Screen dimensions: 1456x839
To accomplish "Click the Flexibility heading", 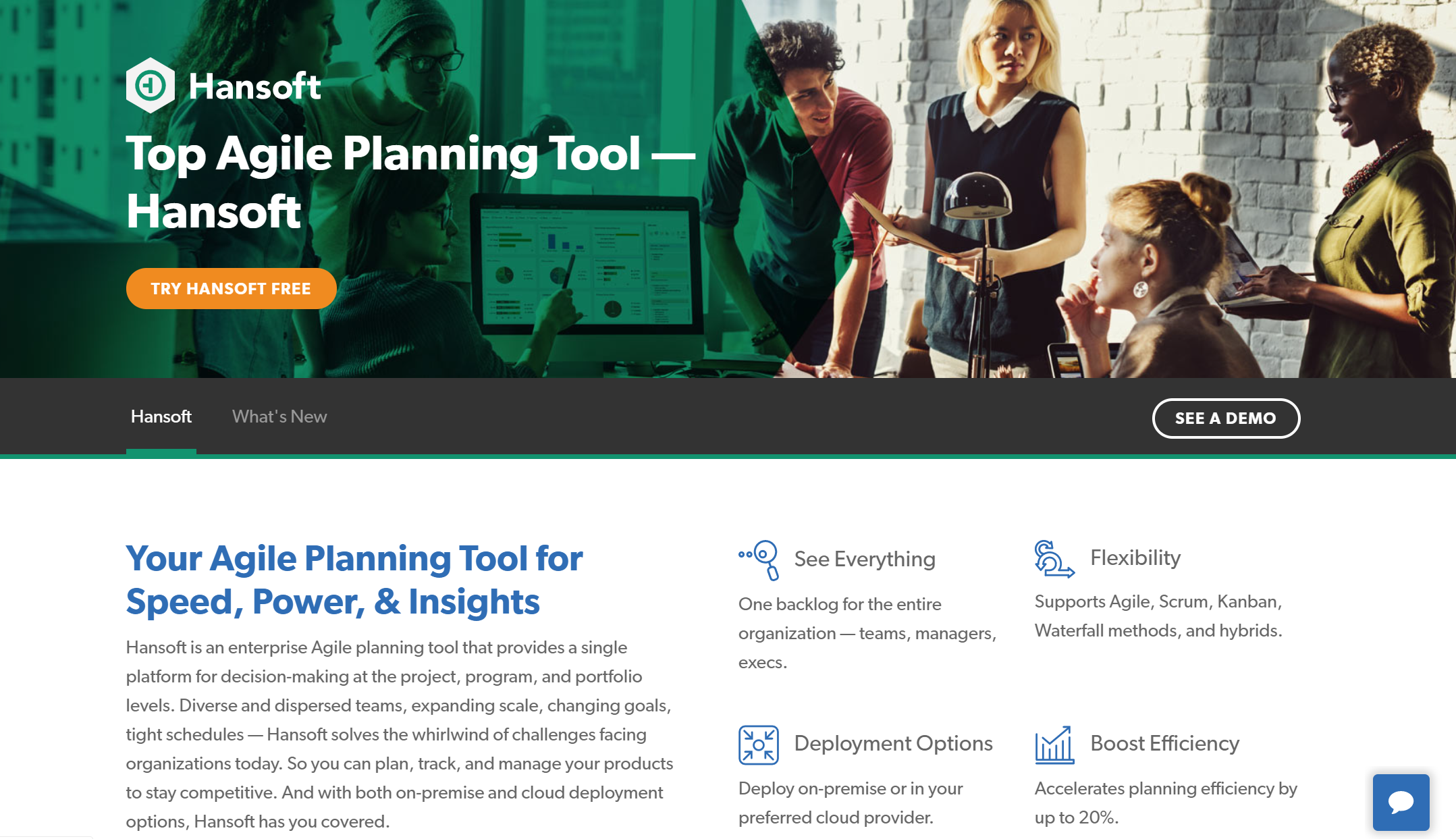I will [x=1135, y=558].
